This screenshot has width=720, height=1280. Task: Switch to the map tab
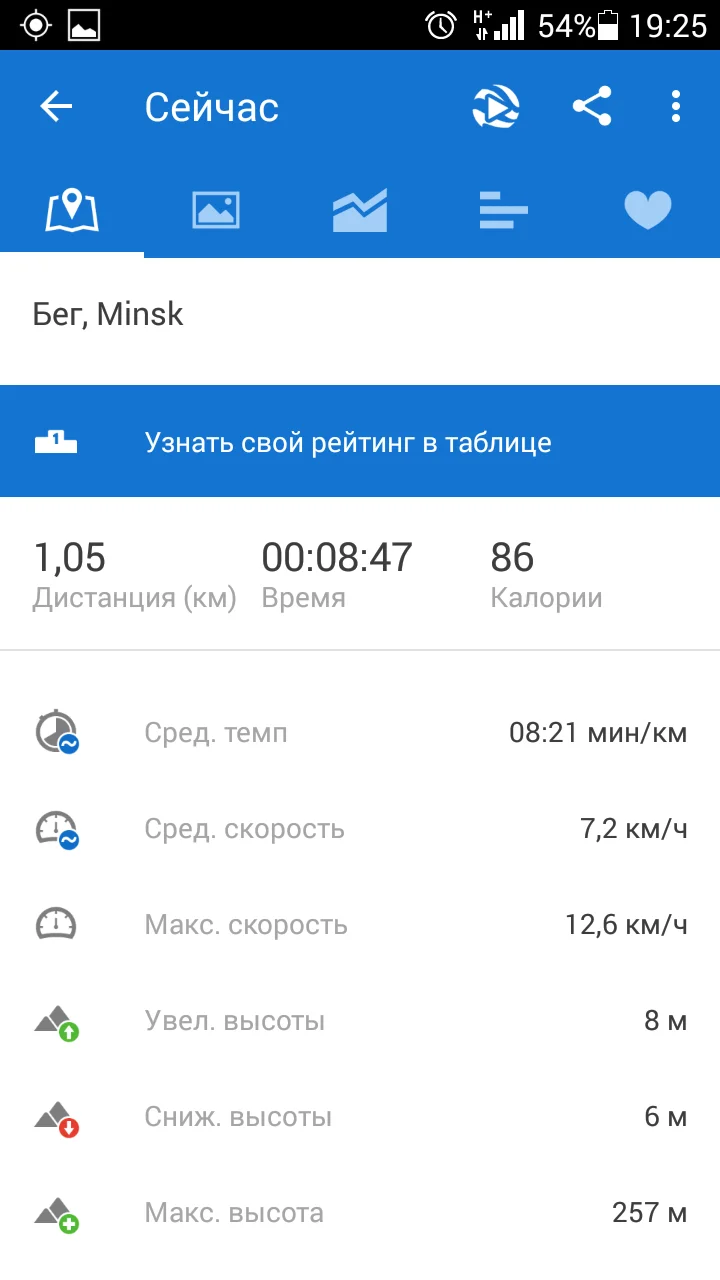coord(72,210)
